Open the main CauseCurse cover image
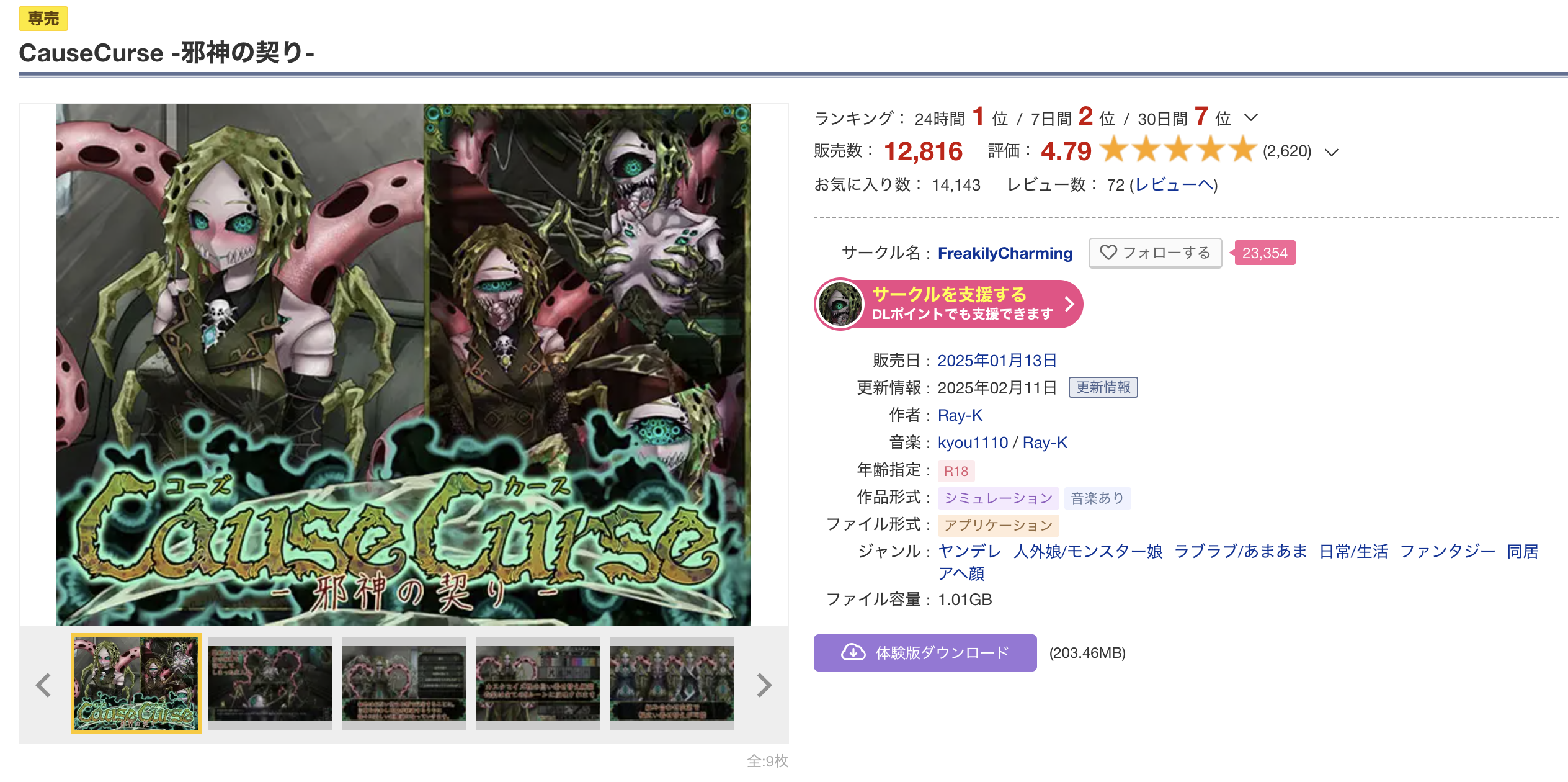The image size is (1568, 782). (404, 365)
